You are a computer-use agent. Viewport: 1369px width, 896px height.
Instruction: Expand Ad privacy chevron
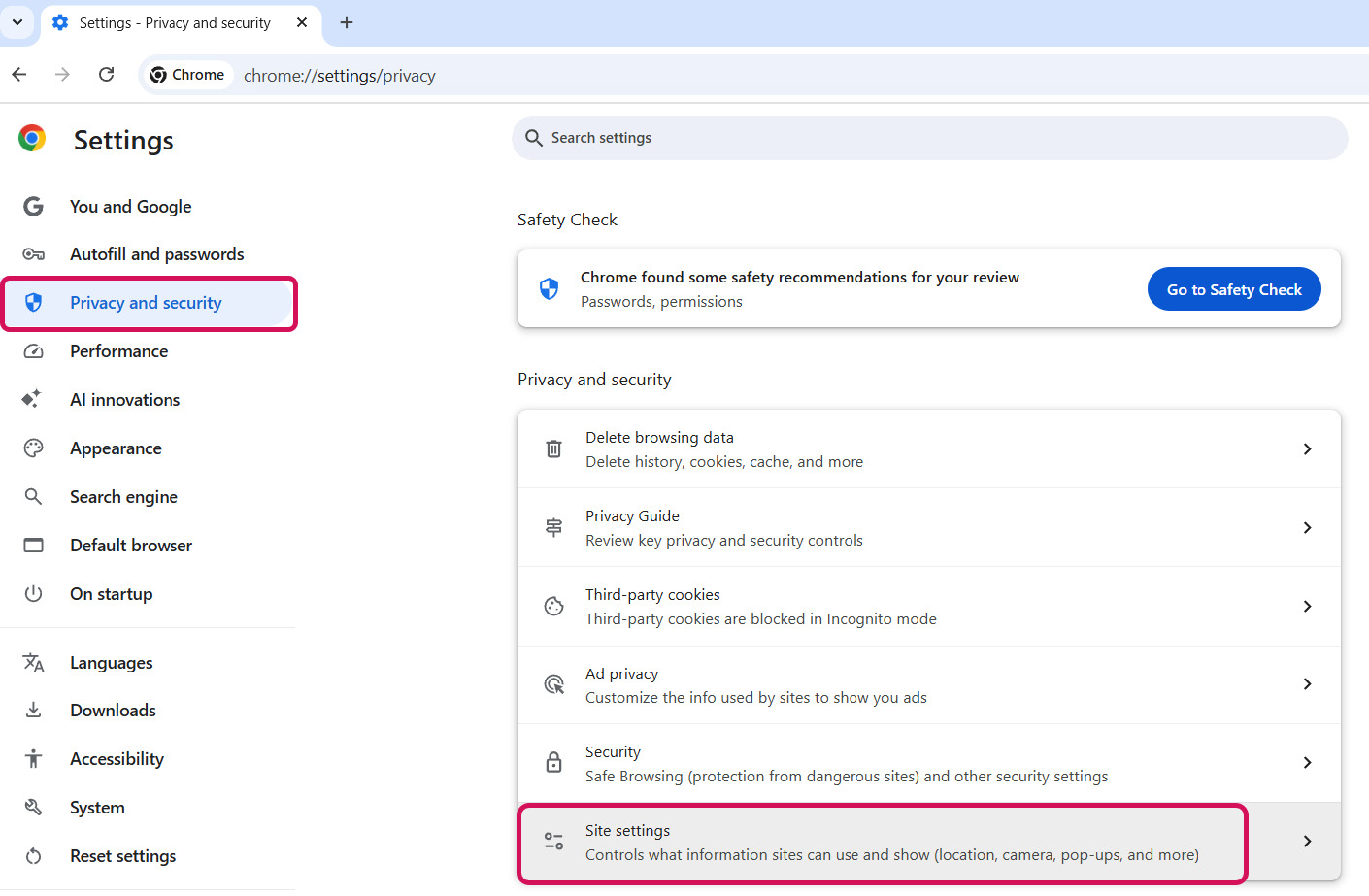tap(1307, 684)
